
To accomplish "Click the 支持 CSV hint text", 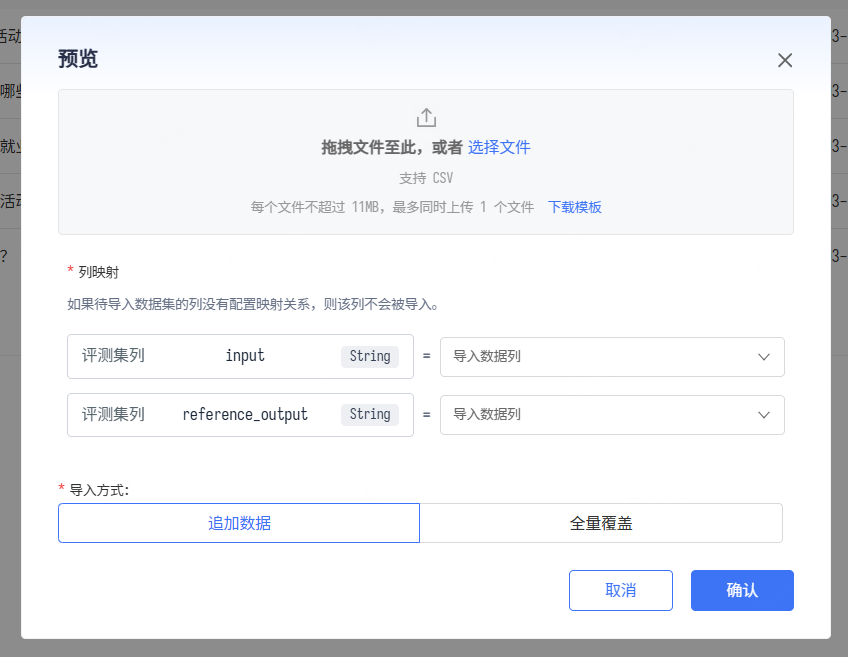I will pos(426,178).
